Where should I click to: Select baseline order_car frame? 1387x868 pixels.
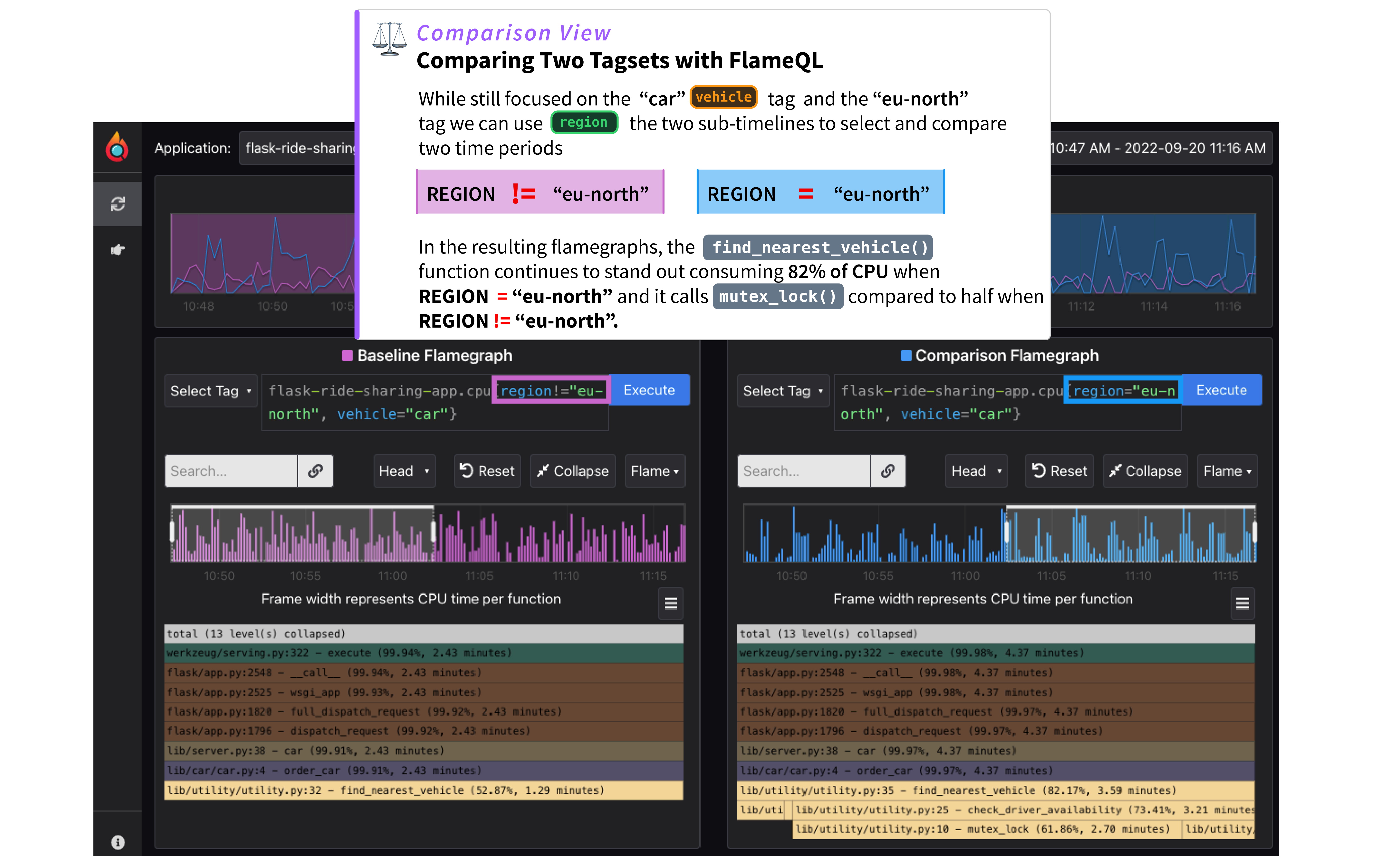(x=424, y=770)
